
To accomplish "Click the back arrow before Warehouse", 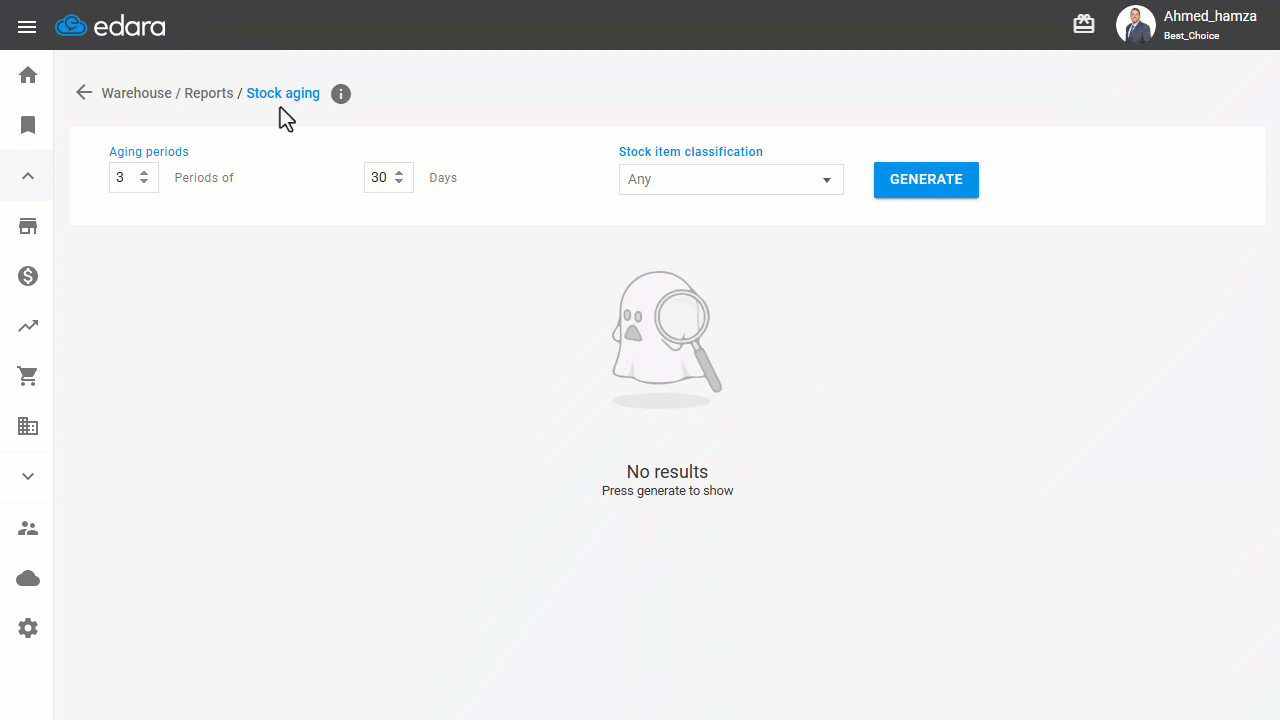I will pyautogui.click(x=84, y=92).
